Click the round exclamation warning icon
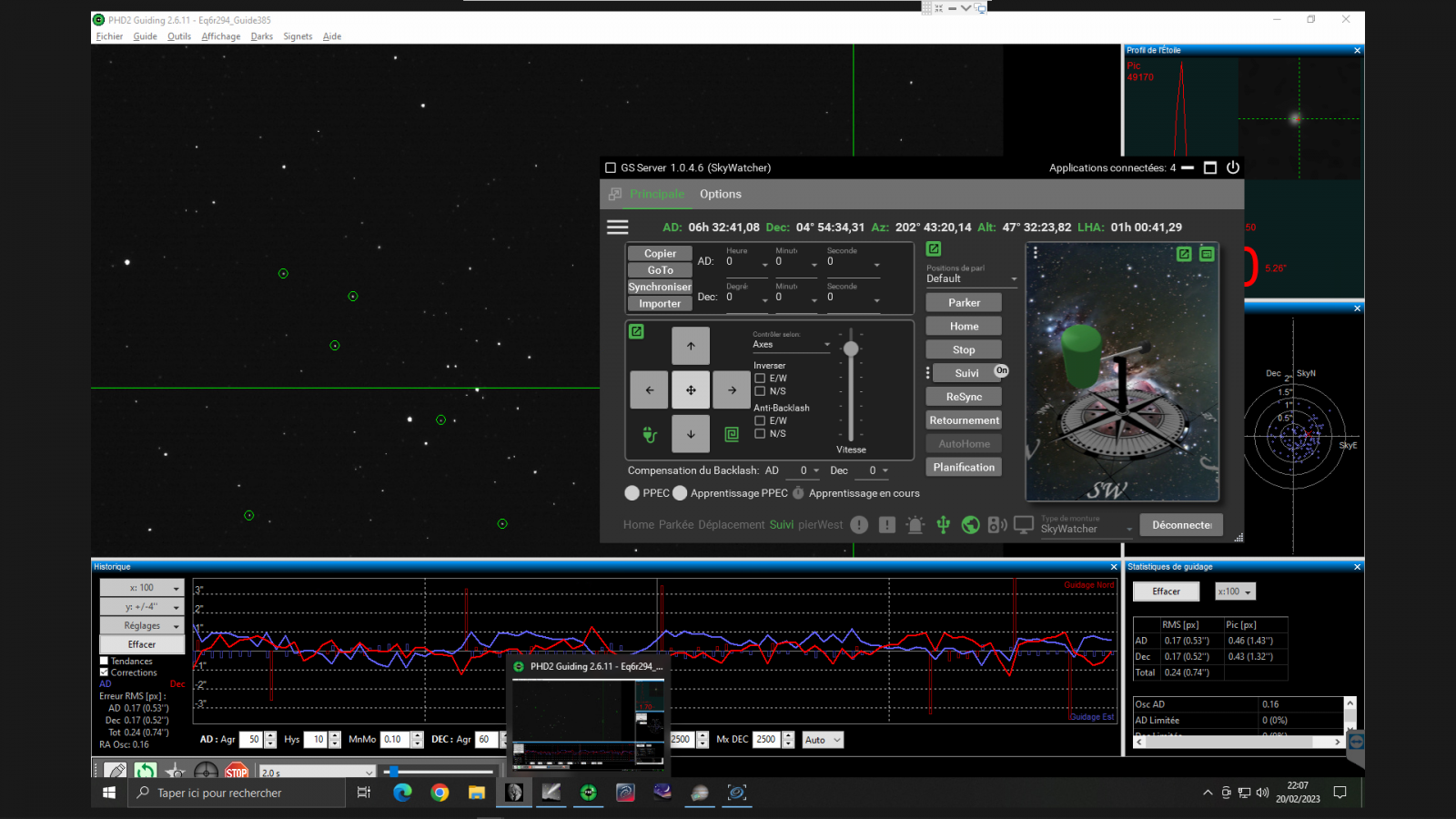 (x=859, y=525)
